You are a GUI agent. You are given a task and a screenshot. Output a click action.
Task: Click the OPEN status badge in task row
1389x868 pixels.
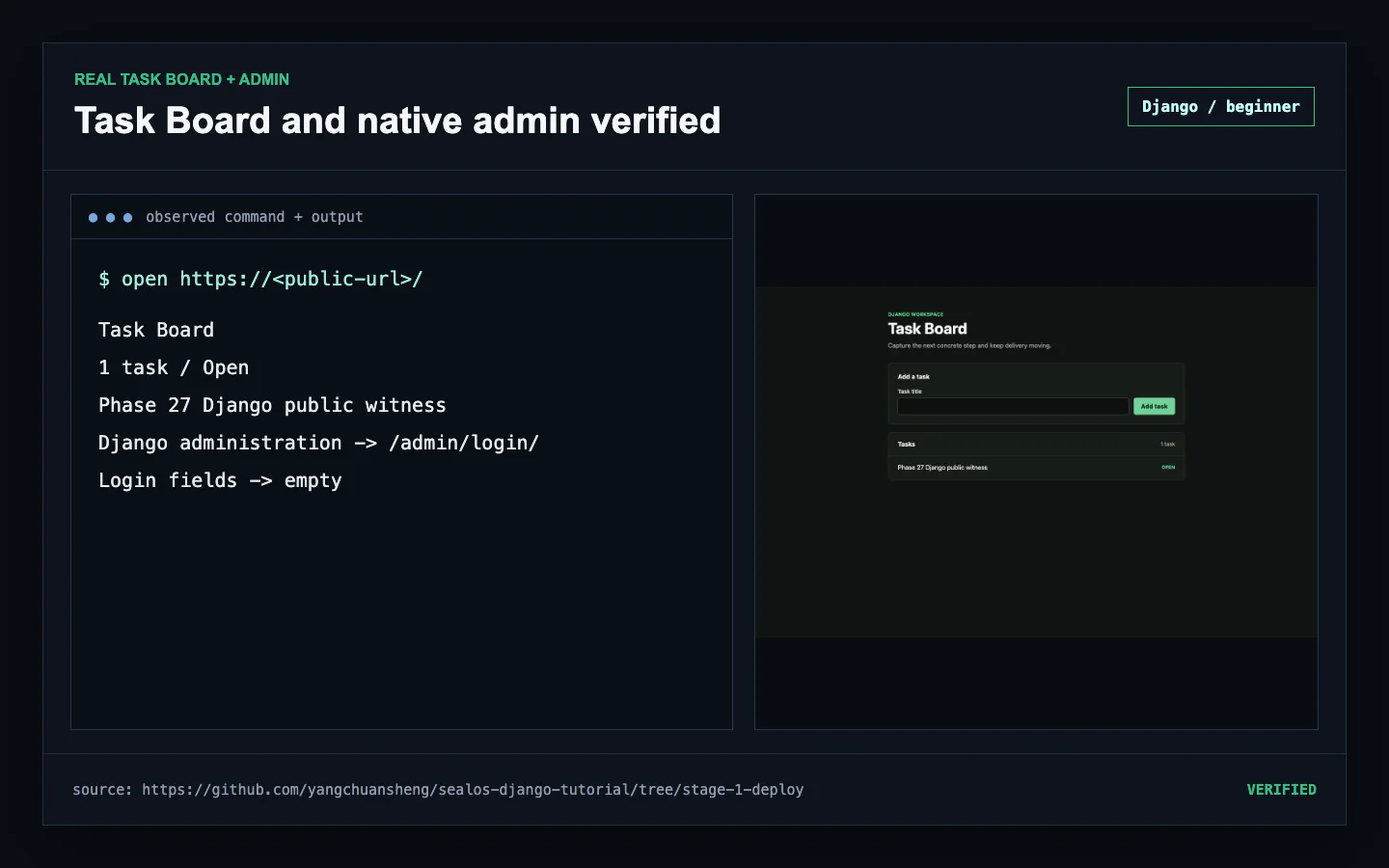[1168, 467]
